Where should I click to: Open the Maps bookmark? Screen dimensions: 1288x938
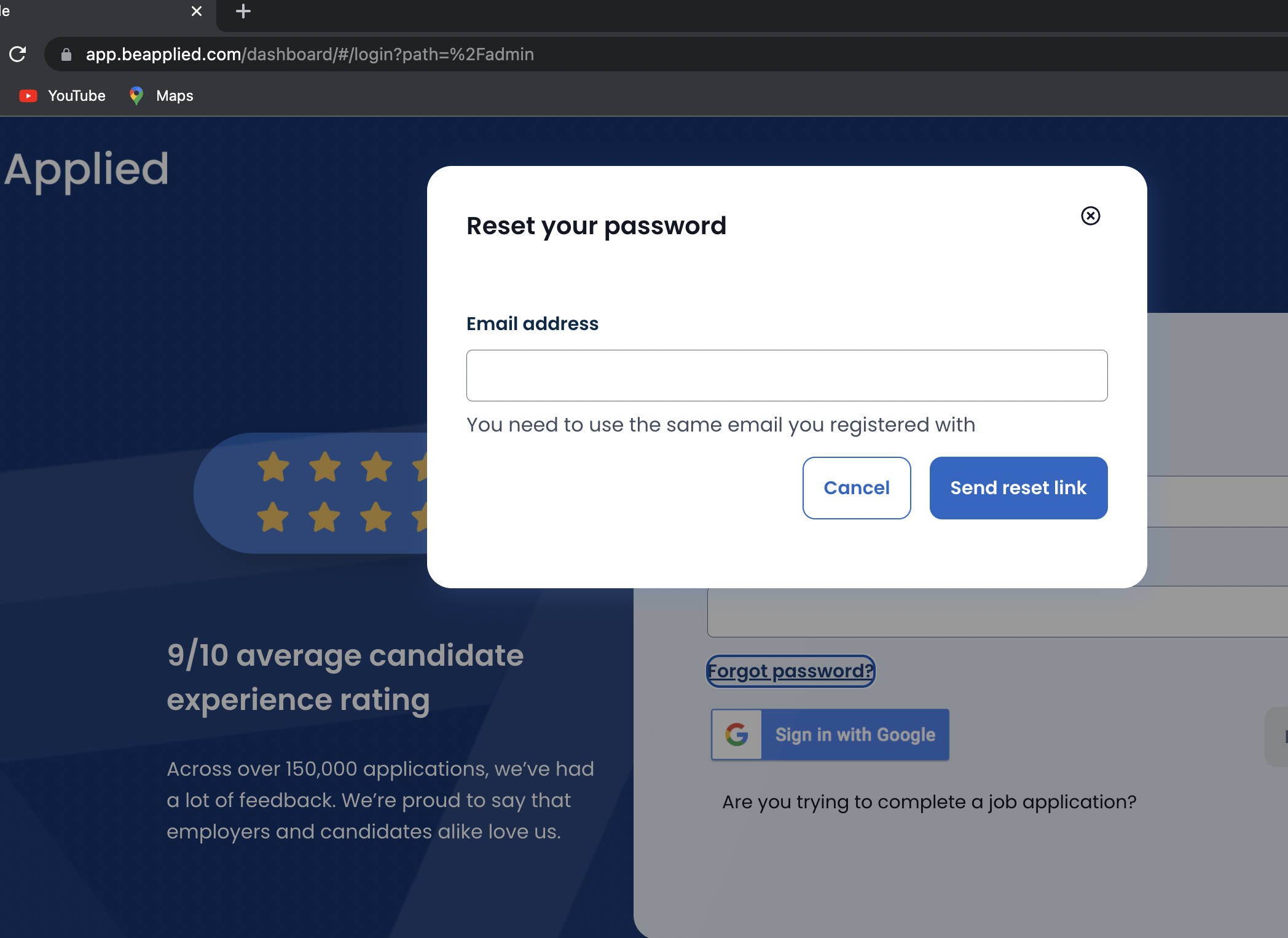coord(162,96)
